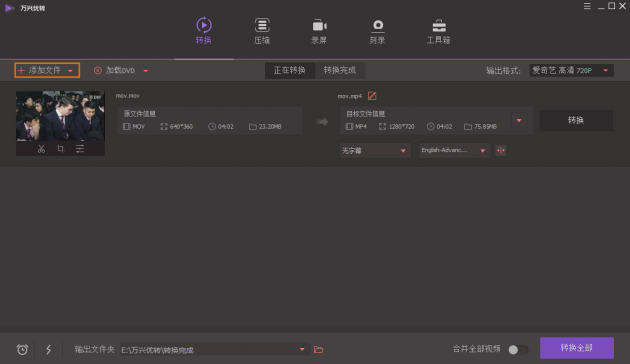This screenshot has height=364, width=630.
Task: Expand the English-Advanc audio track dropdown
Action: [x=454, y=151]
